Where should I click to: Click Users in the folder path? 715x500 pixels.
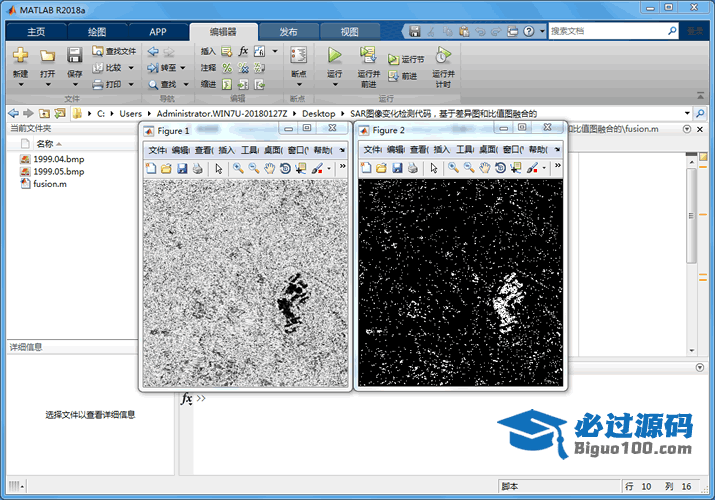tap(130, 113)
